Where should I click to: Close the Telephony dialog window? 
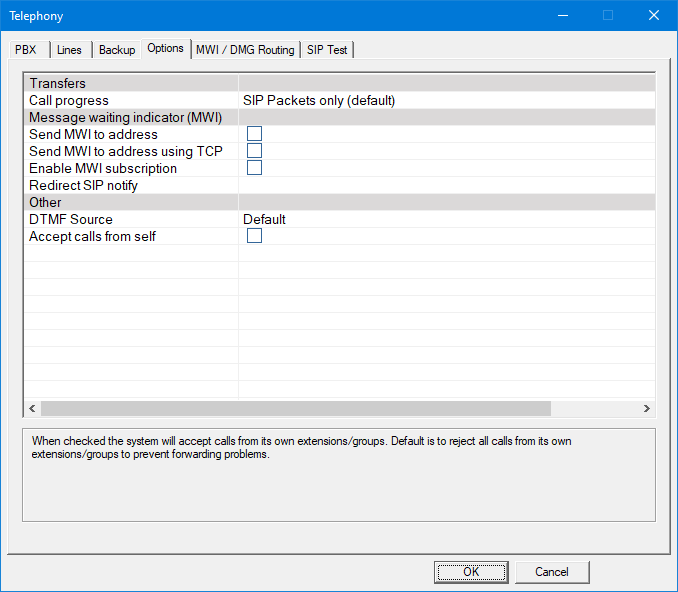(x=653, y=15)
